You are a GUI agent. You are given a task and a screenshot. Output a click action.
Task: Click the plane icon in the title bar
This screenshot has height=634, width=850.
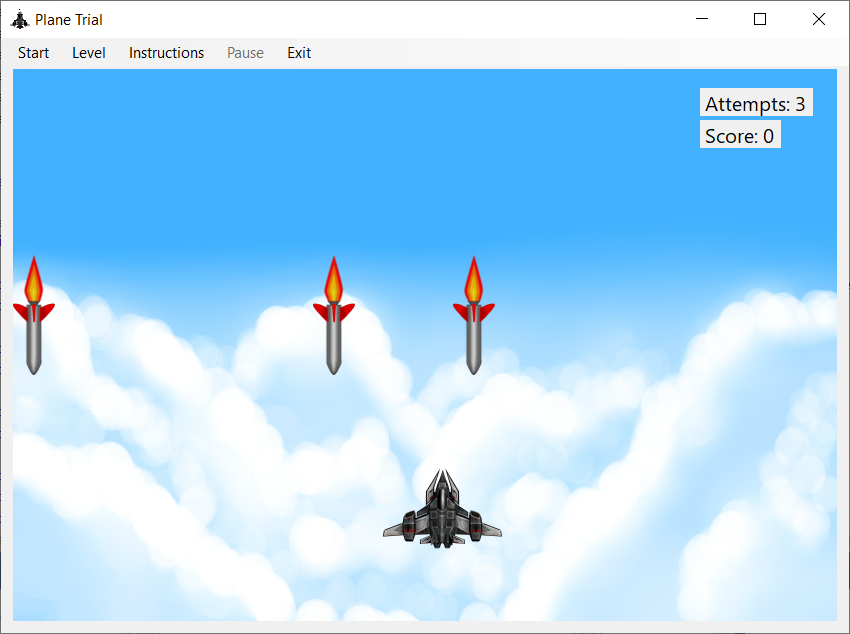22,19
